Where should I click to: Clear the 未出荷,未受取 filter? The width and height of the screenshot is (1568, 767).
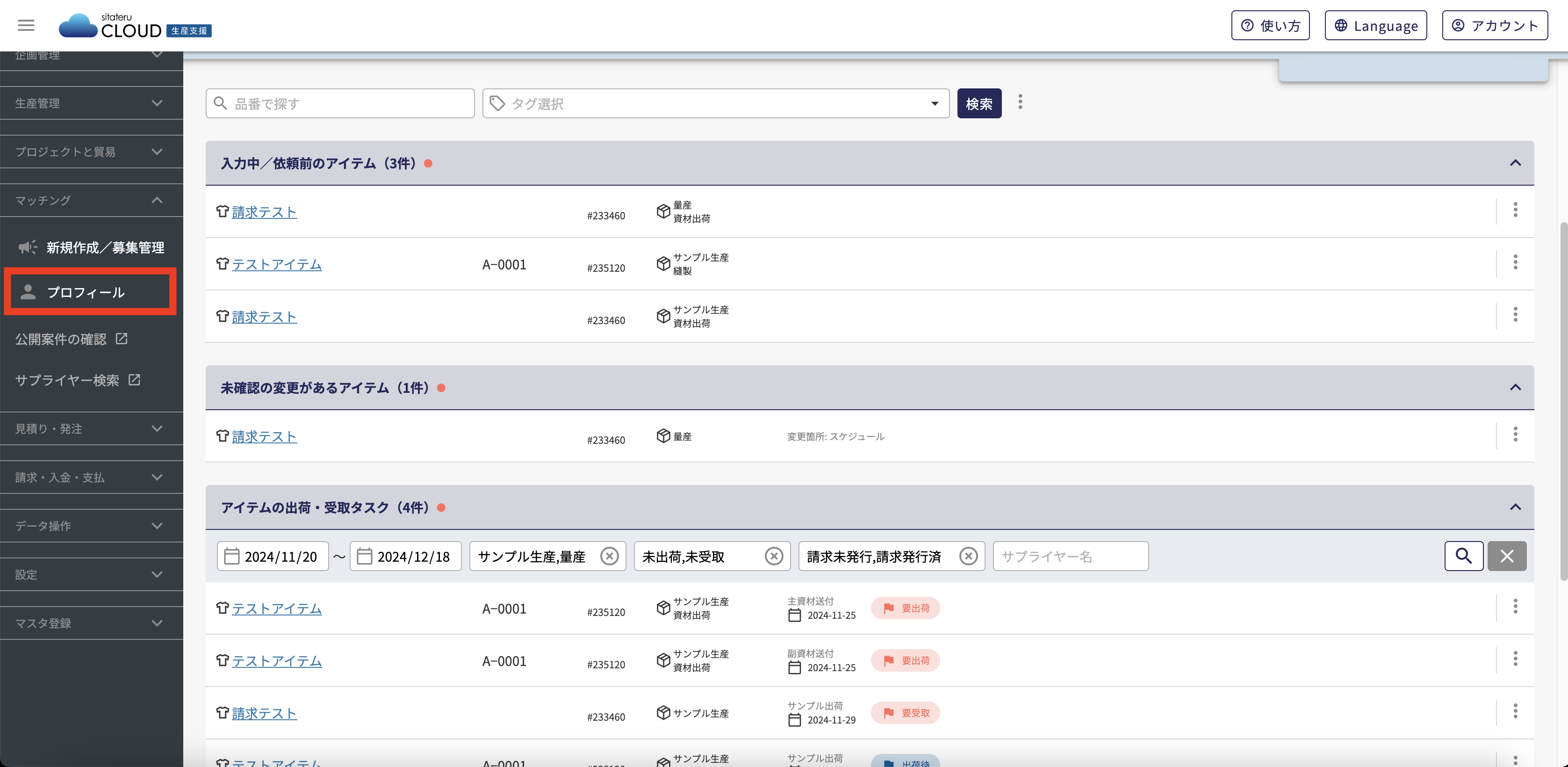774,557
